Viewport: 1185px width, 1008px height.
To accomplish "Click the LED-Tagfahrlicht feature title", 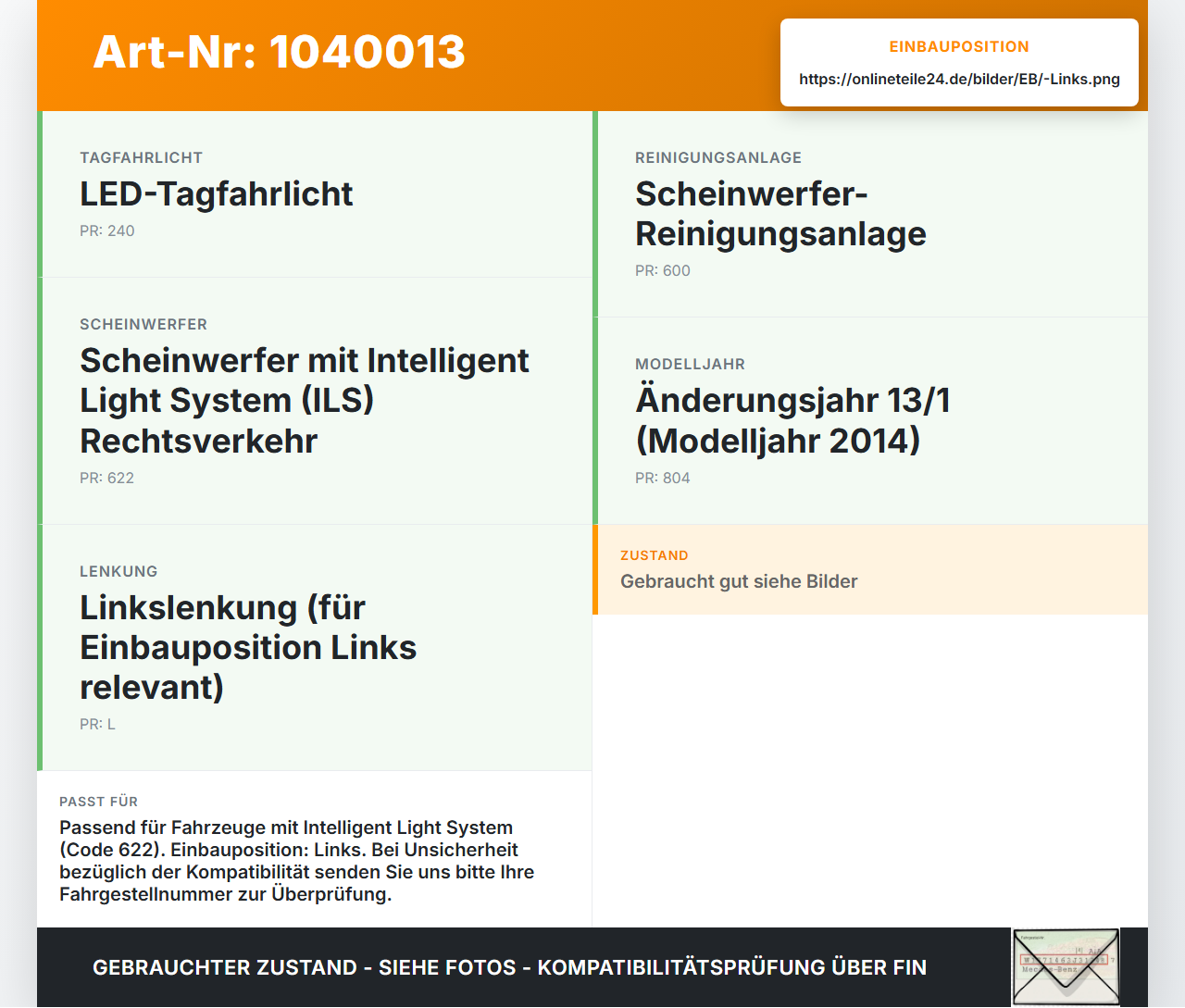I will 217,193.
